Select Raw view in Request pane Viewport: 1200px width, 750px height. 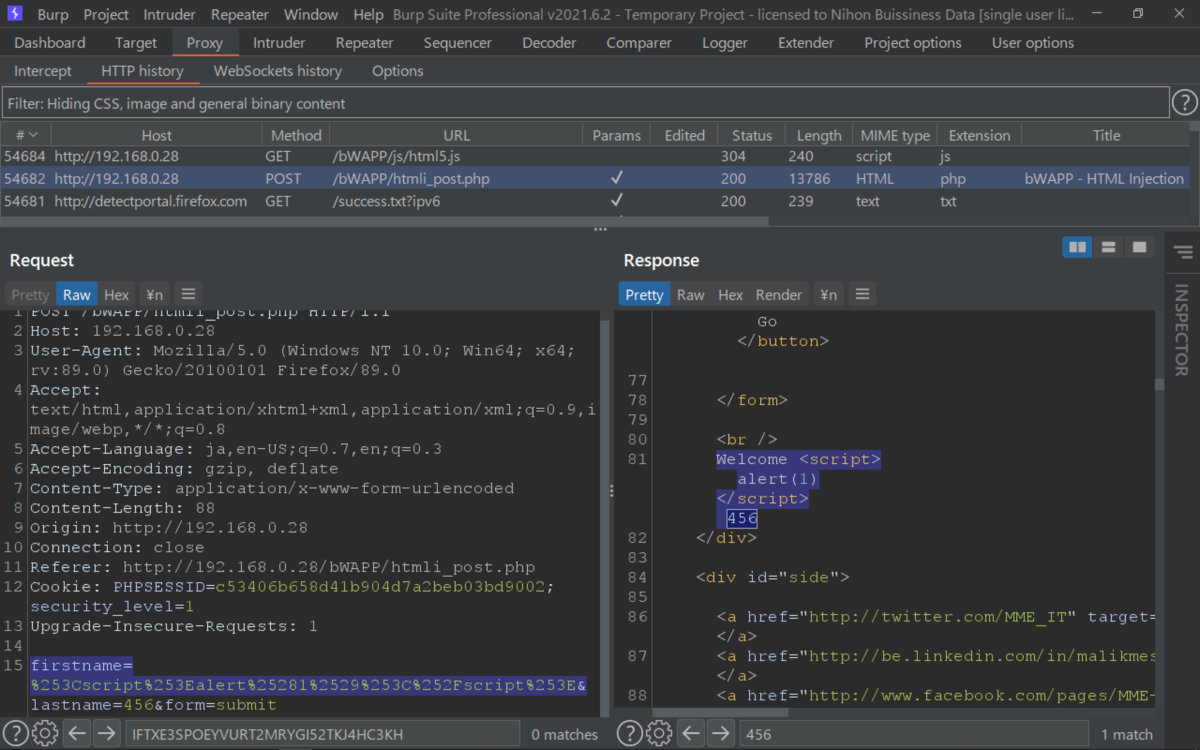(x=77, y=294)
